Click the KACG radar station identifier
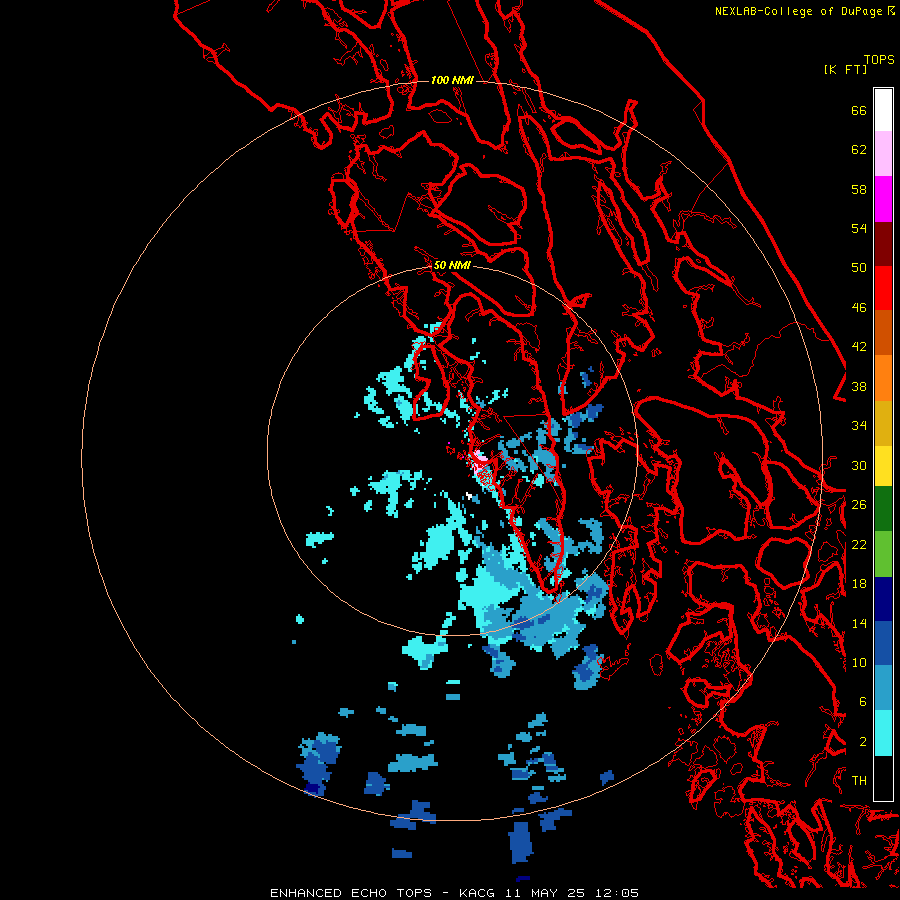 pos(479,893)
